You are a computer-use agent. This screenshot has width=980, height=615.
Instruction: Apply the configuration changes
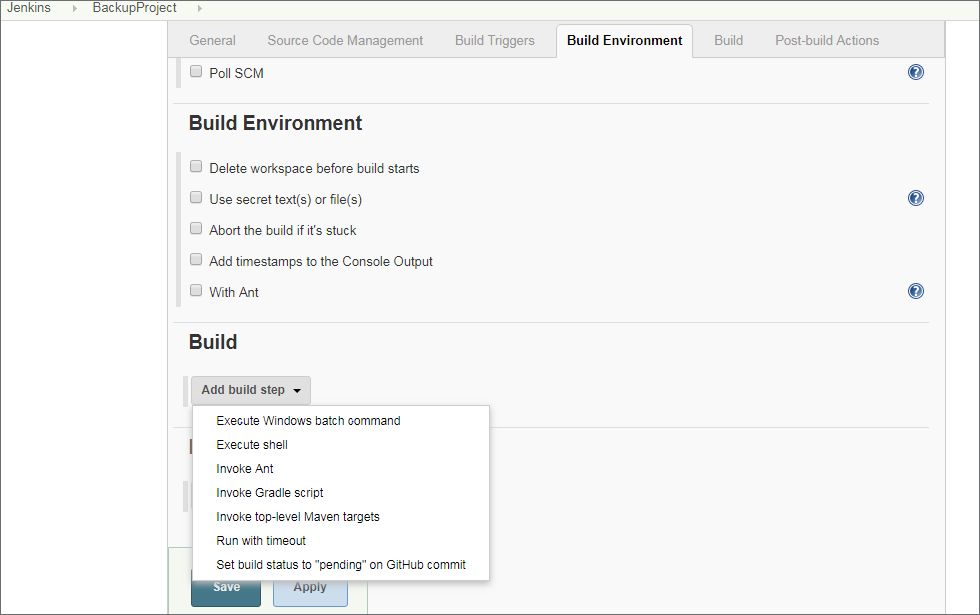click(x=309, y=588)
